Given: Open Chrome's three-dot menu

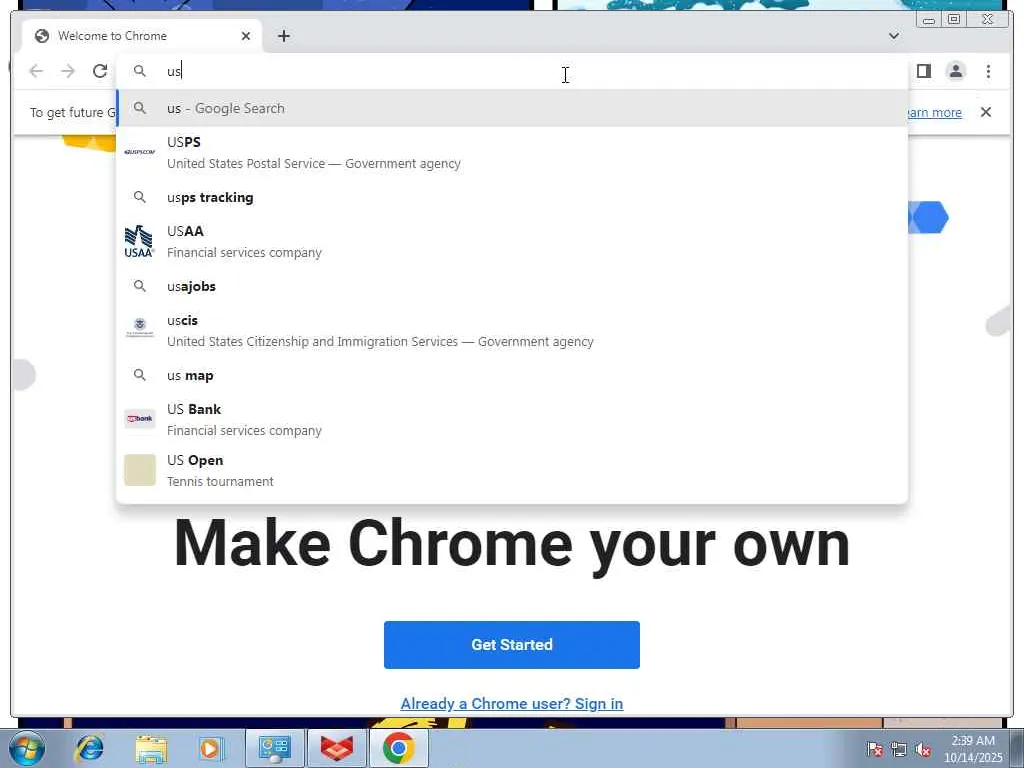Looking at the screenshot, I should pos(988,71).
